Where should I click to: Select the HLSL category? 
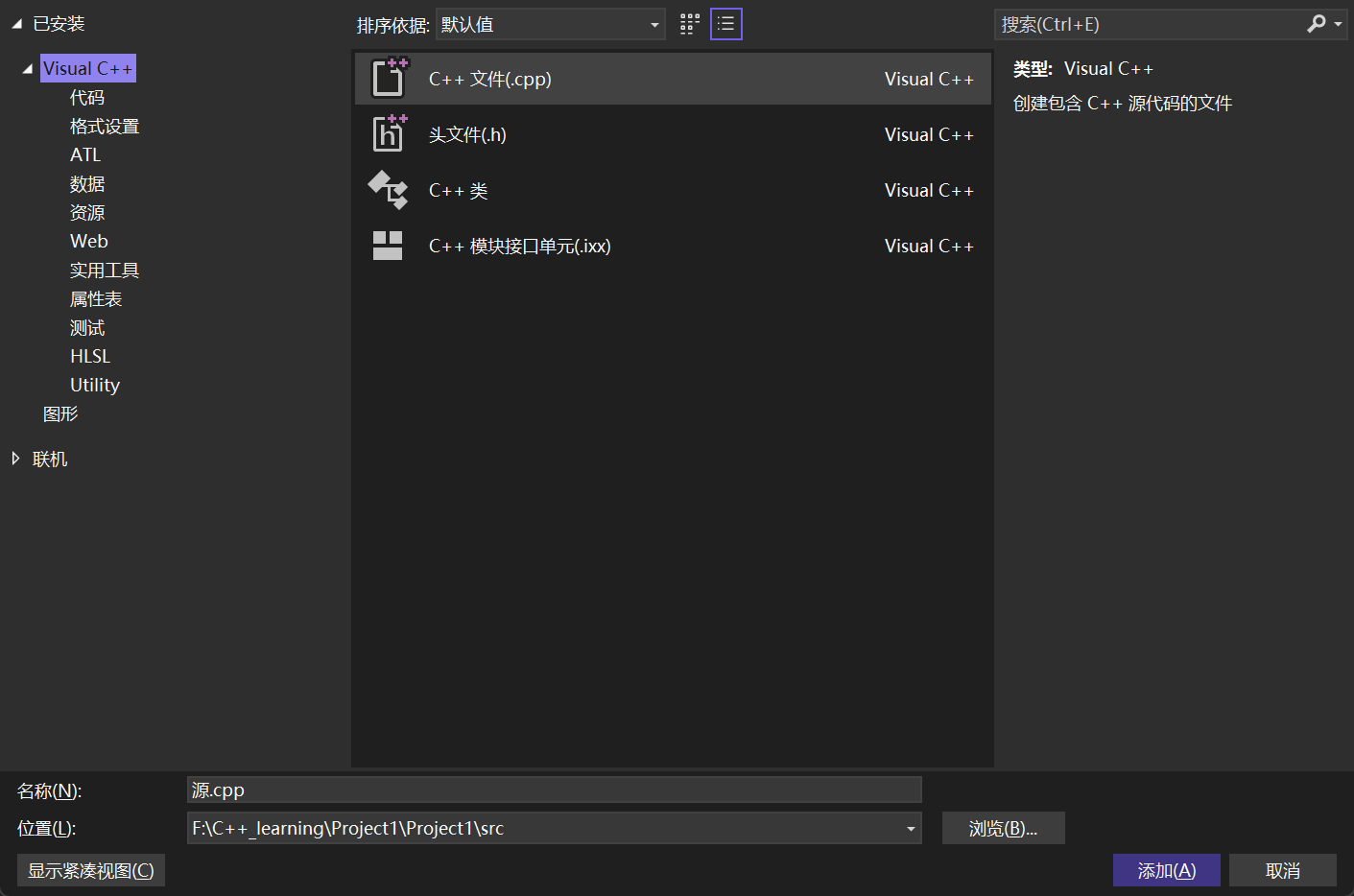(90, 357)
